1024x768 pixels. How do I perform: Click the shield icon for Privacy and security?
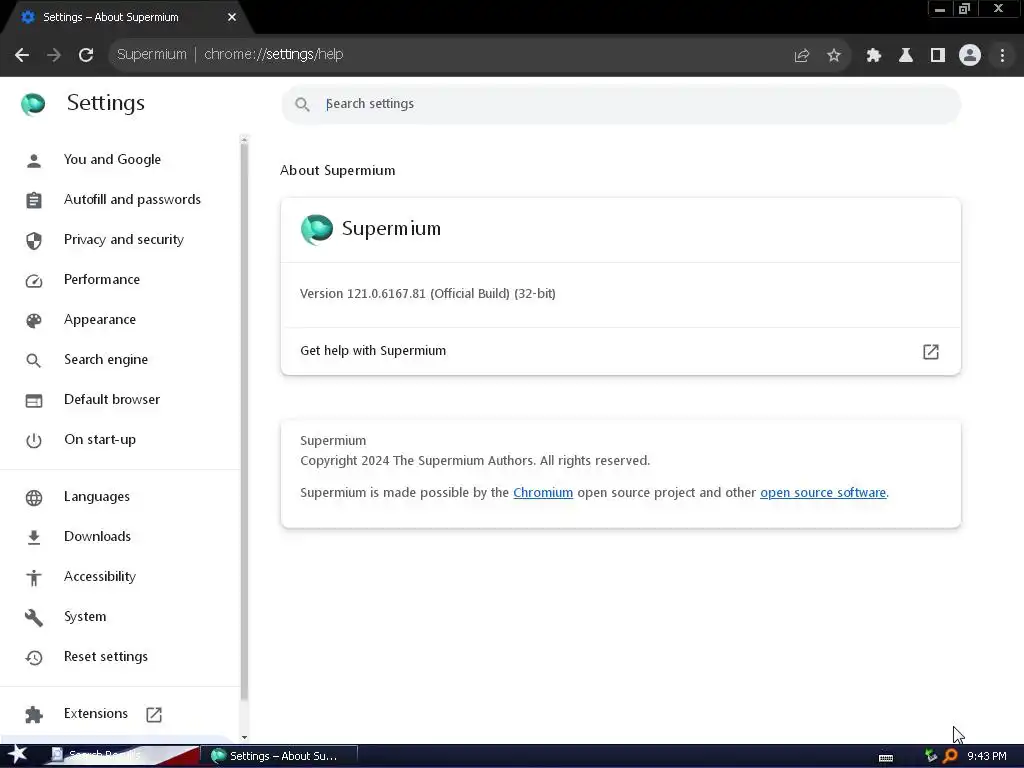click(x=33, y=240)
